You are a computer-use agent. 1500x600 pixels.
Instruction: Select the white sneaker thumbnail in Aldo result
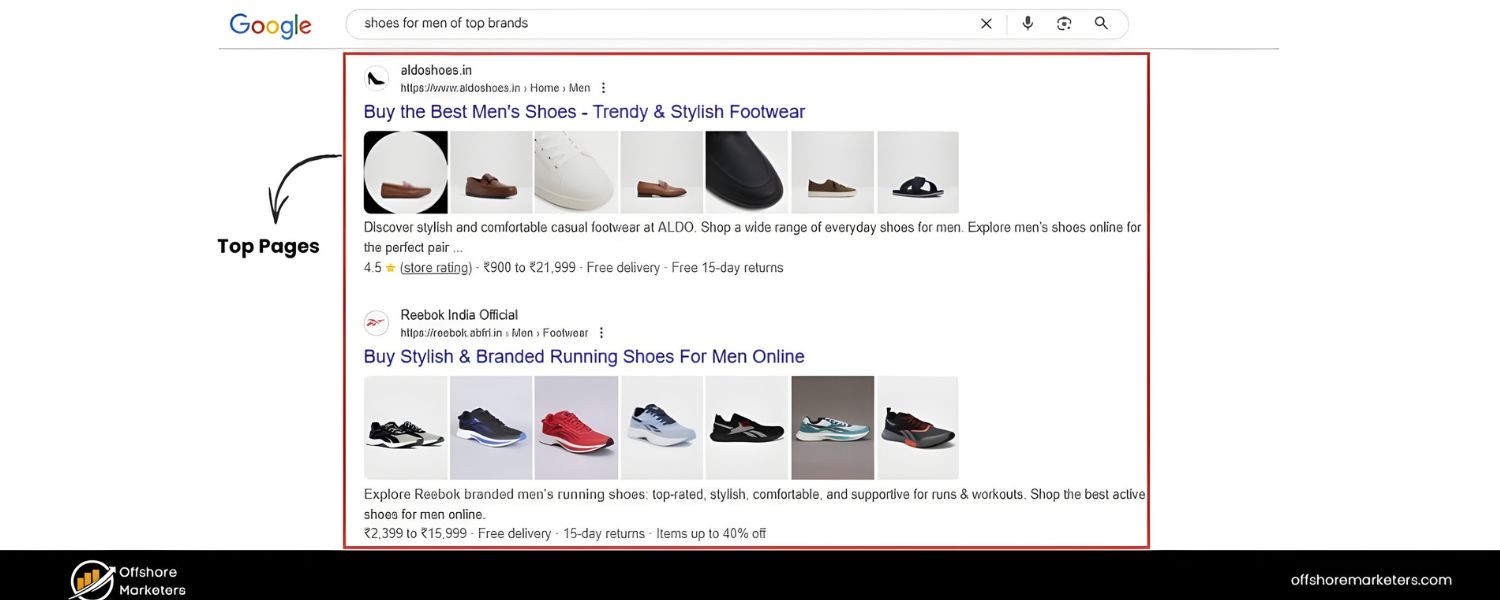(x=576, y=172)
